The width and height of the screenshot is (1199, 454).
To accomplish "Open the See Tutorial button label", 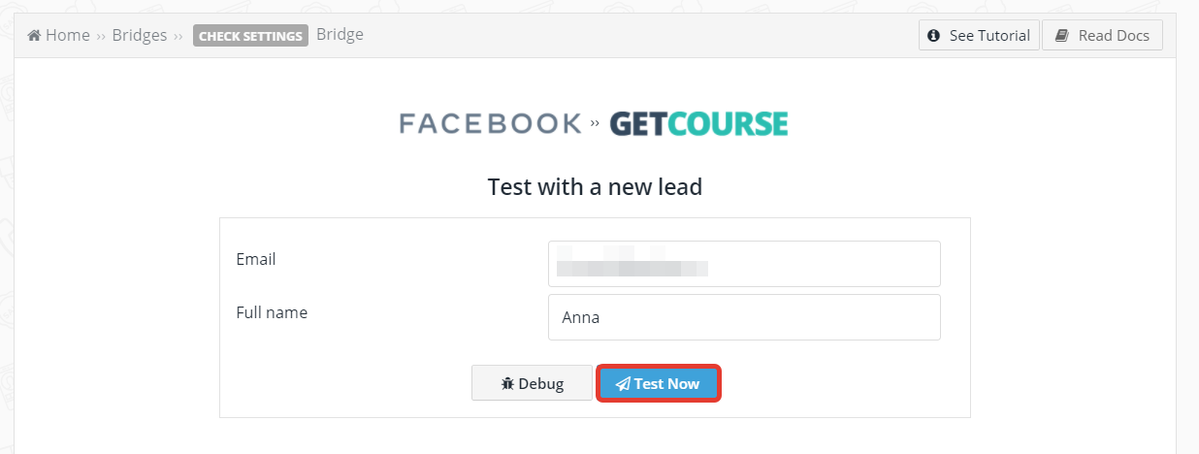I will pos(989,36).
